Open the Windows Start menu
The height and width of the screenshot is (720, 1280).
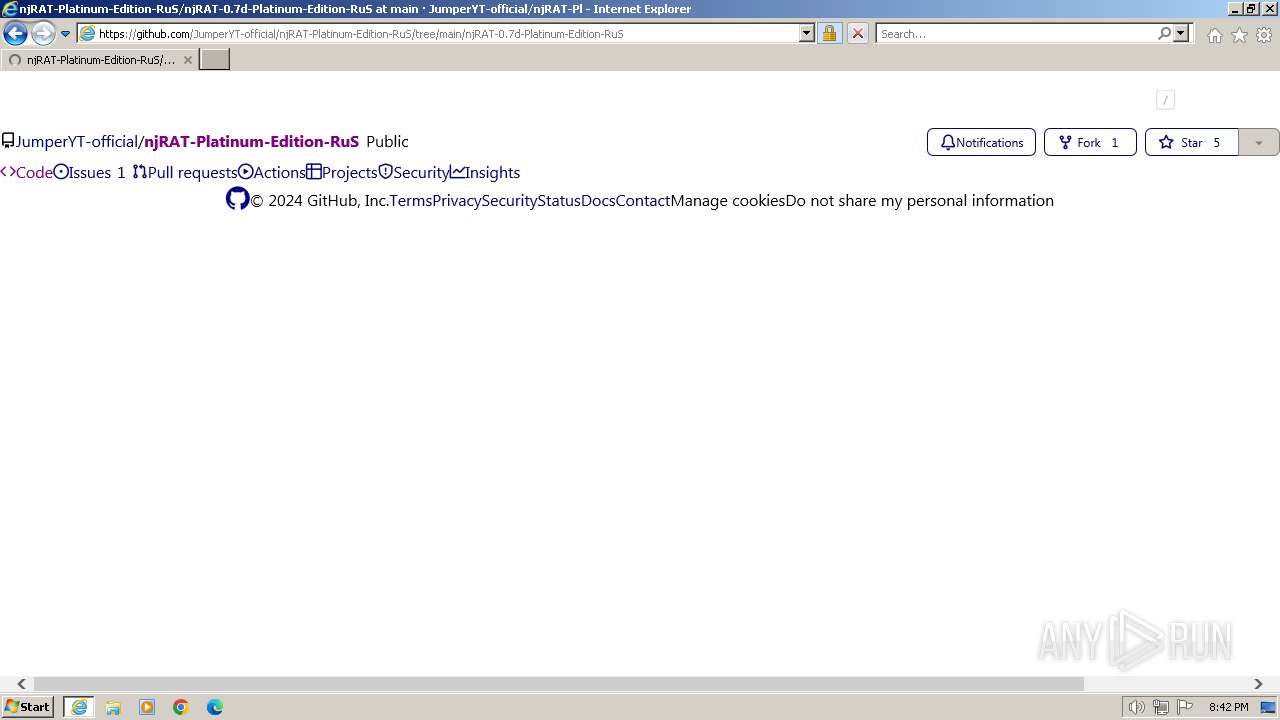(27, 707)
